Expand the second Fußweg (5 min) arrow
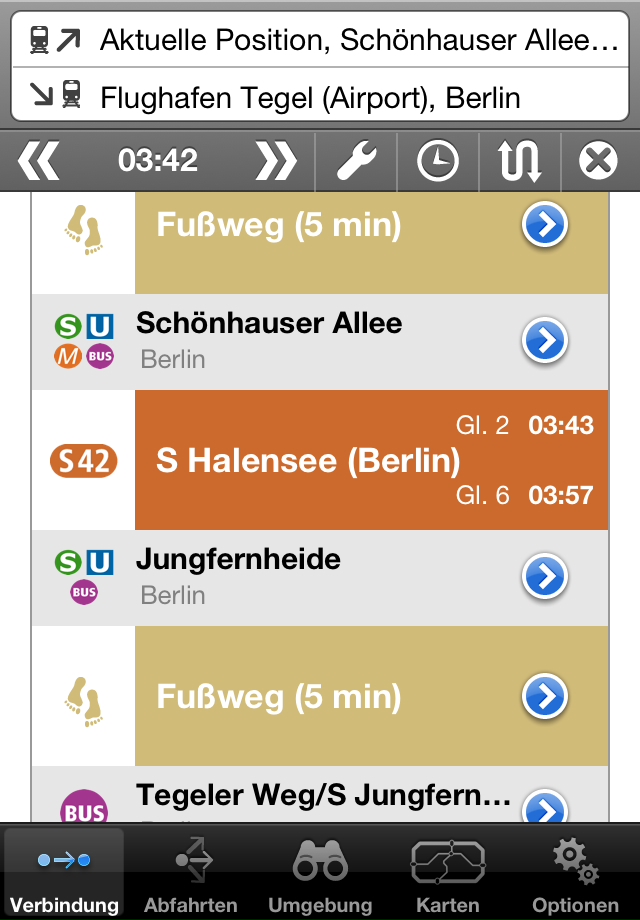Screen dimensions: 640x920 pyautogui.click(x=544, y=696)
